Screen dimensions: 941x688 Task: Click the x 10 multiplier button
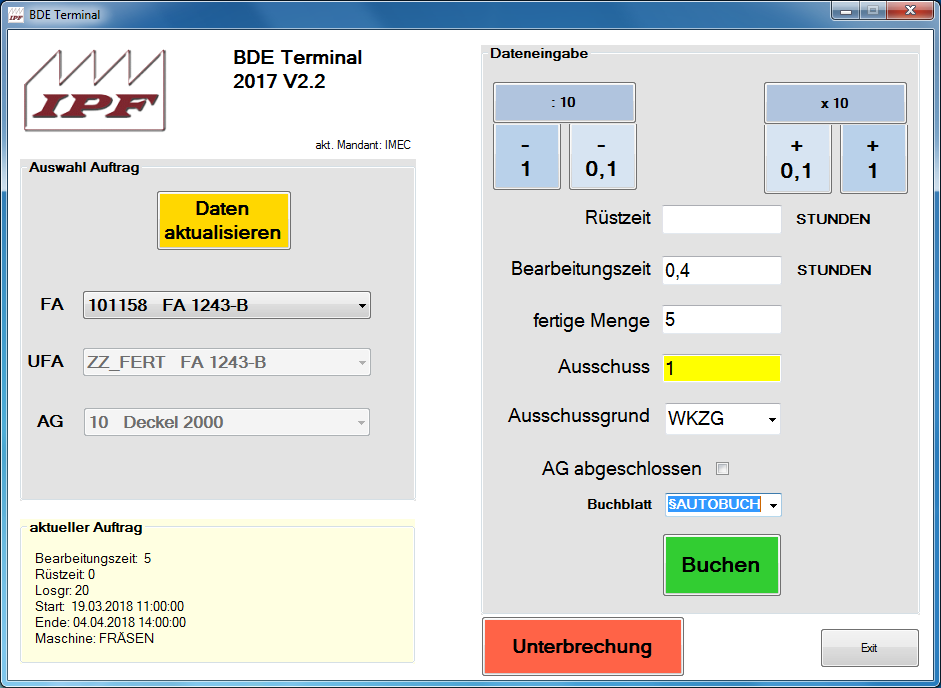834,103
